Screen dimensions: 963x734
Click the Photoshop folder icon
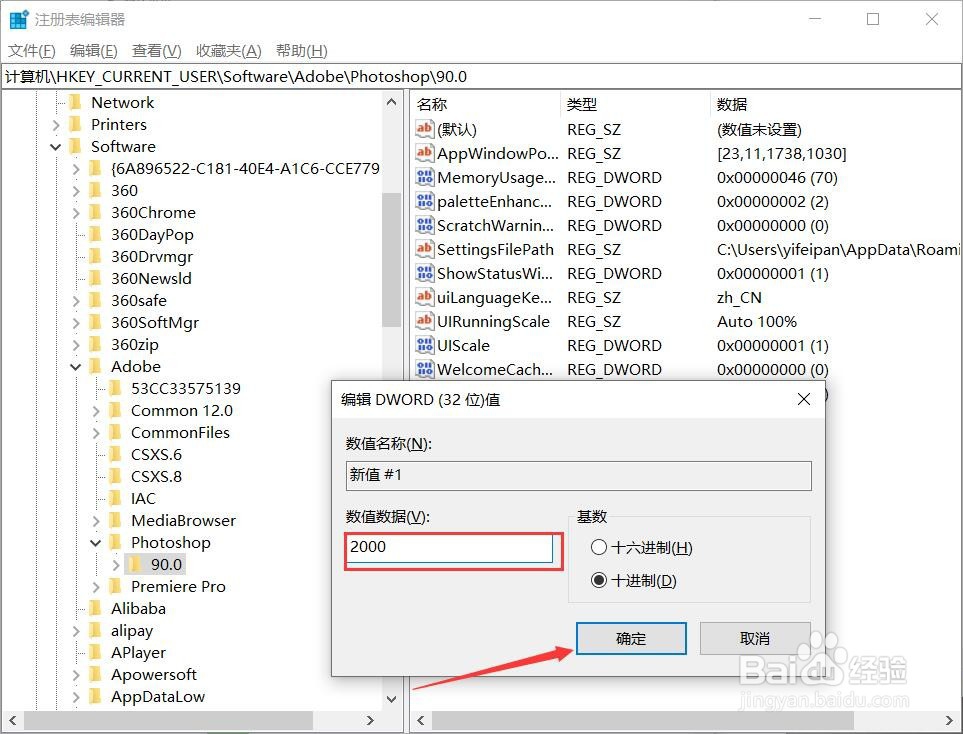click(115, 542)
